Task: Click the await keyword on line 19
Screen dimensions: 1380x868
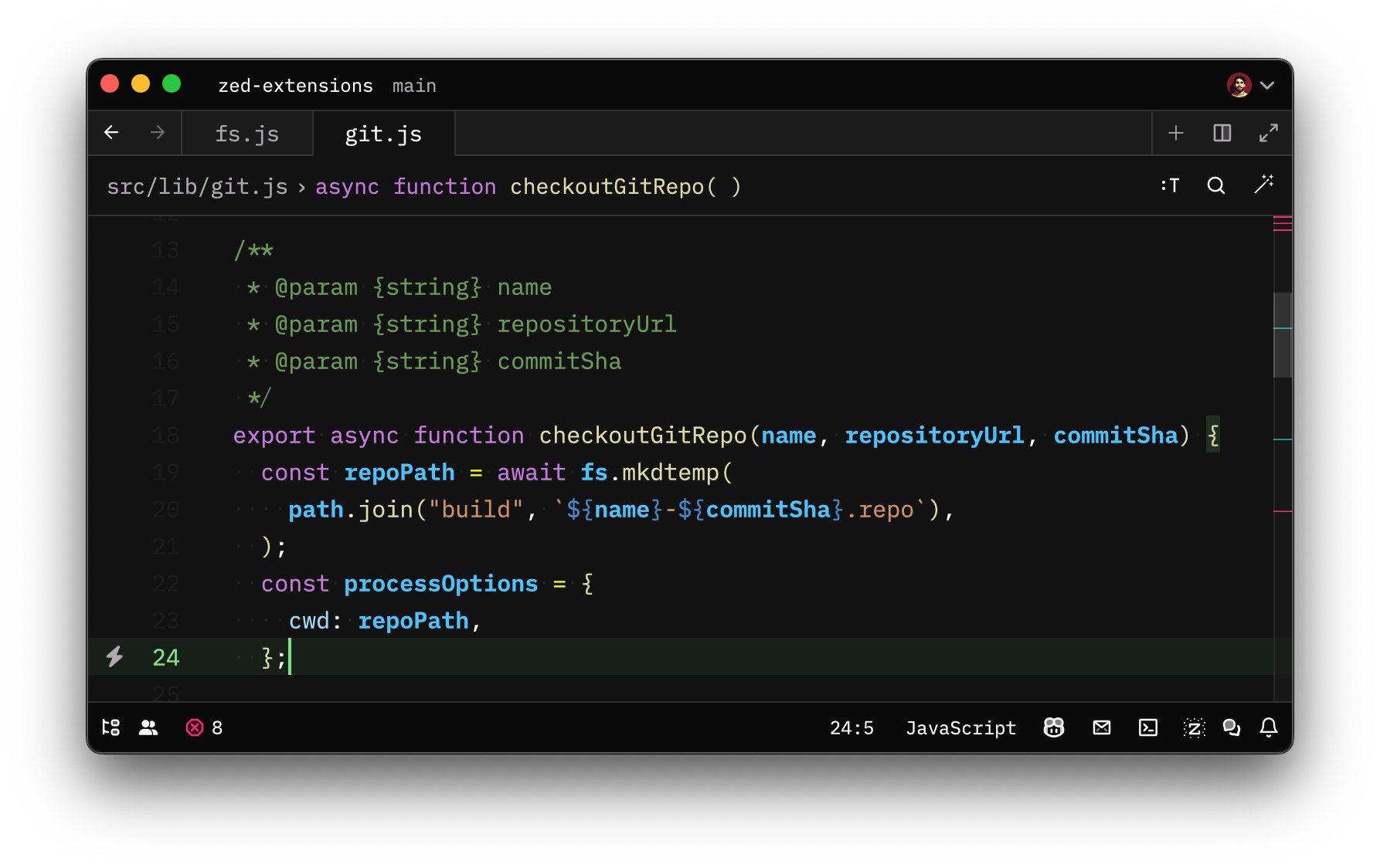Action: (532, 472)
